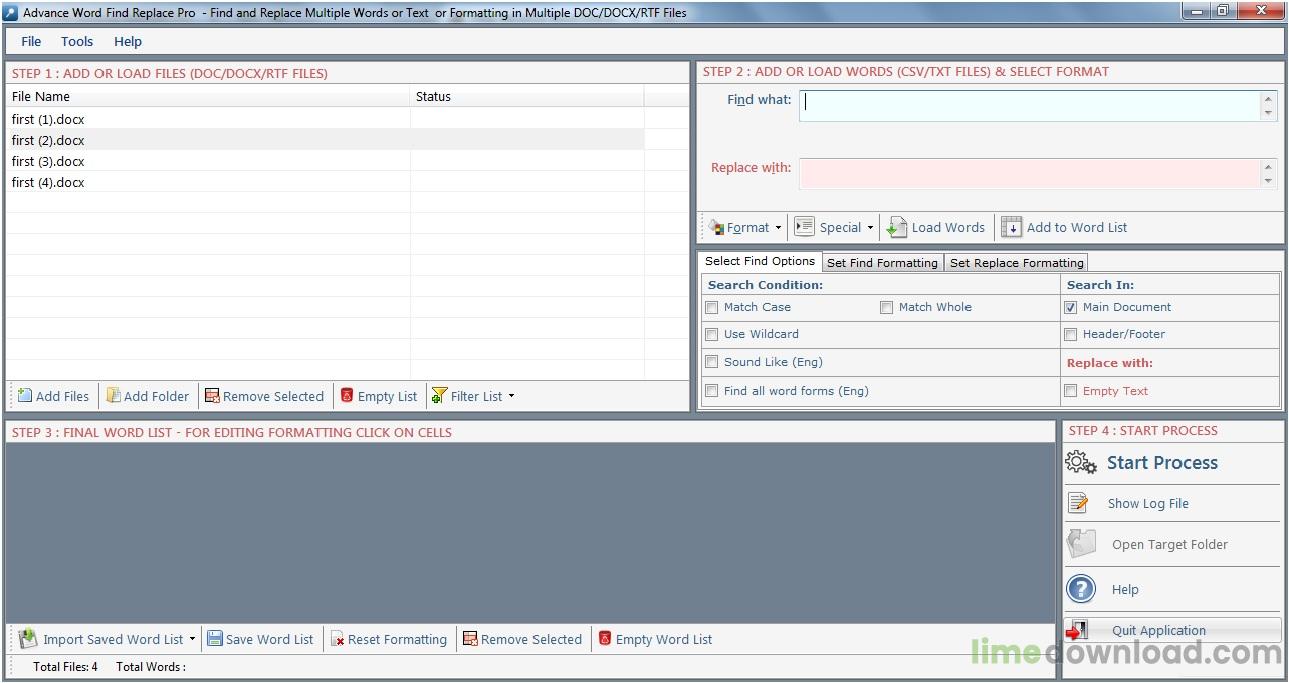The height and width of the screenshot is (683, 1289).
Task: Click the Save Word List label
Action: [x=269, y=640]
